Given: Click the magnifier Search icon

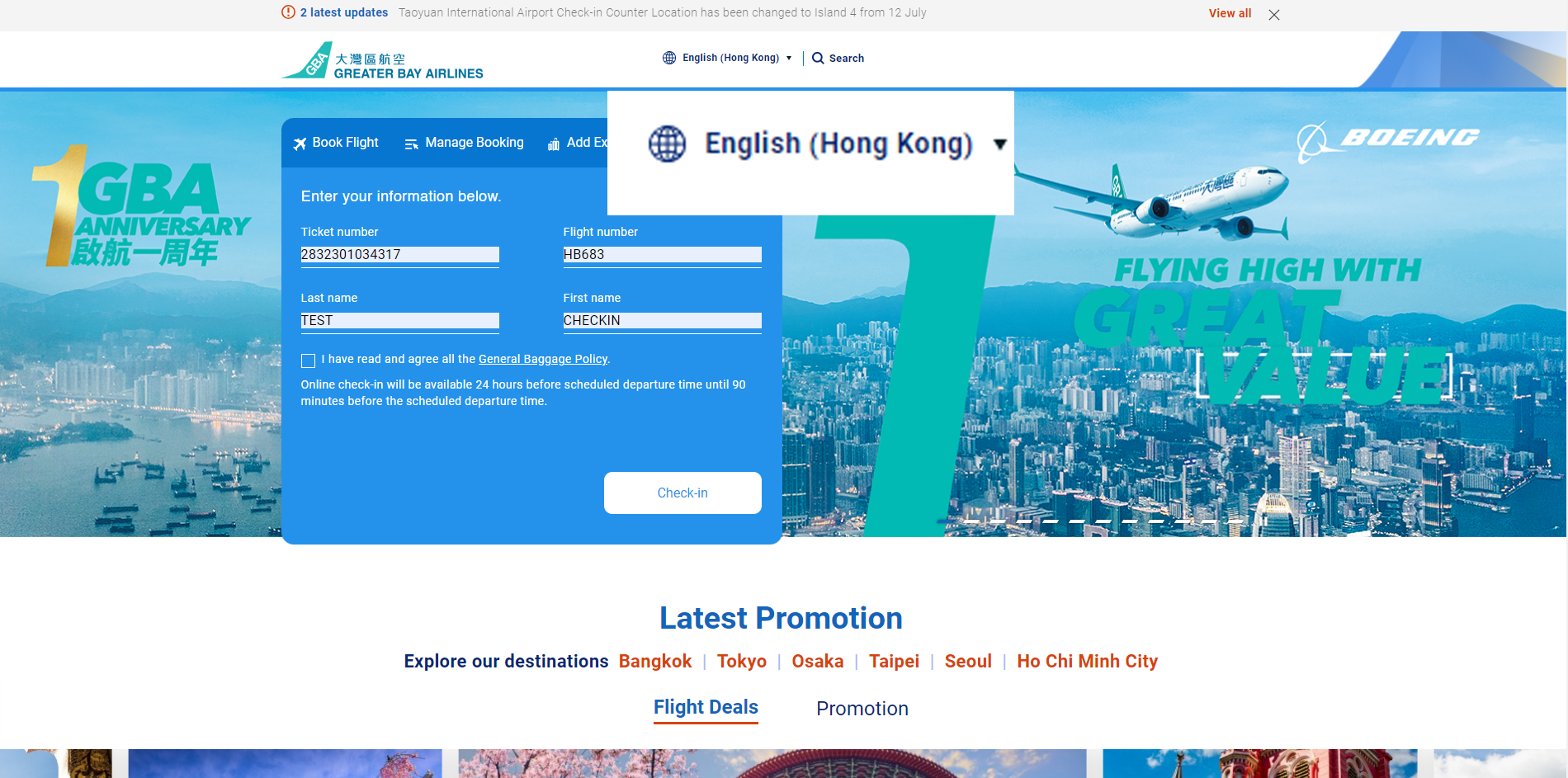Looking at the screenshot, I should (818, 58).
